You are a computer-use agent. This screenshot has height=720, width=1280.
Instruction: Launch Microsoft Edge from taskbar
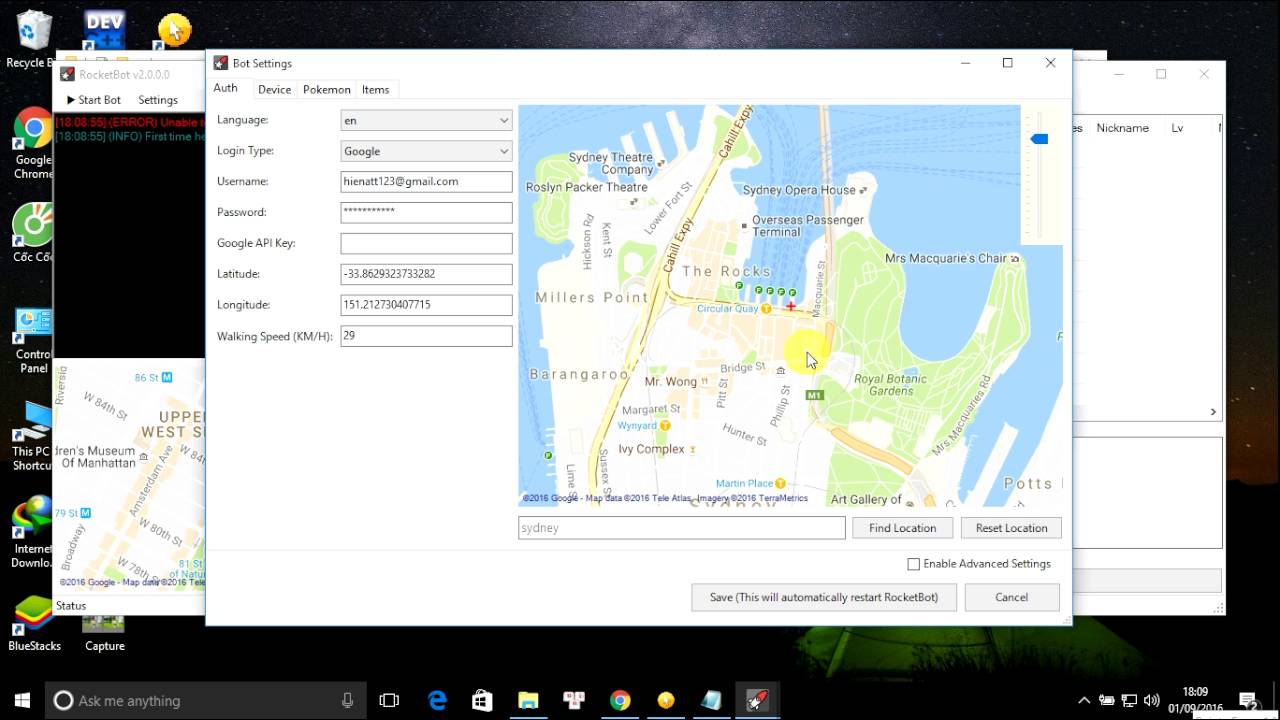pos(437,700)
